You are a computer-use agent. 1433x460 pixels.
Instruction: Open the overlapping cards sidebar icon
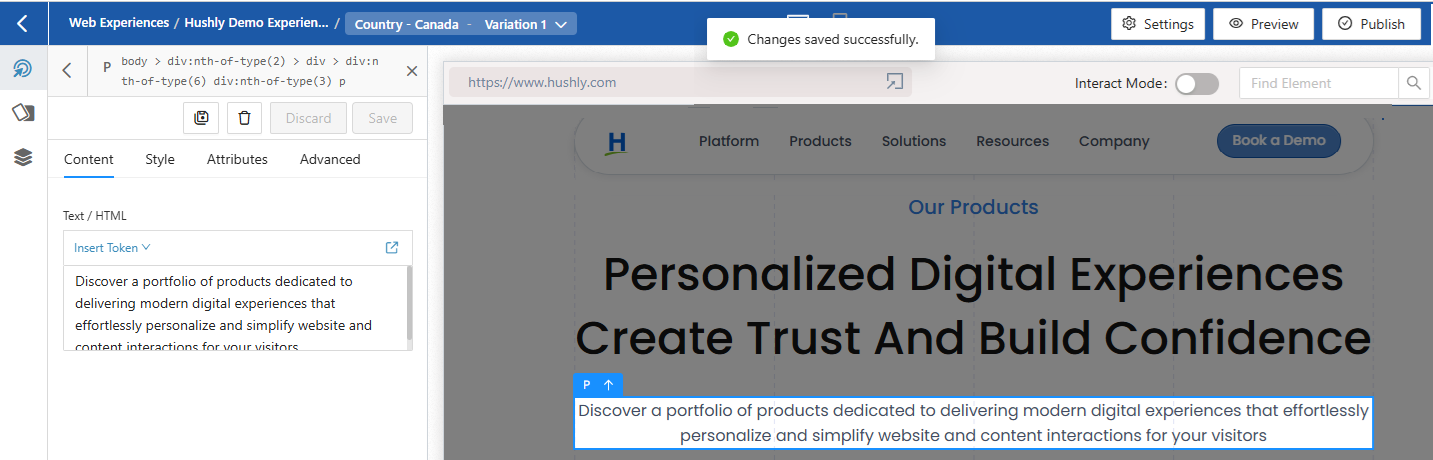pyautogui.click(x=23, y=113)
